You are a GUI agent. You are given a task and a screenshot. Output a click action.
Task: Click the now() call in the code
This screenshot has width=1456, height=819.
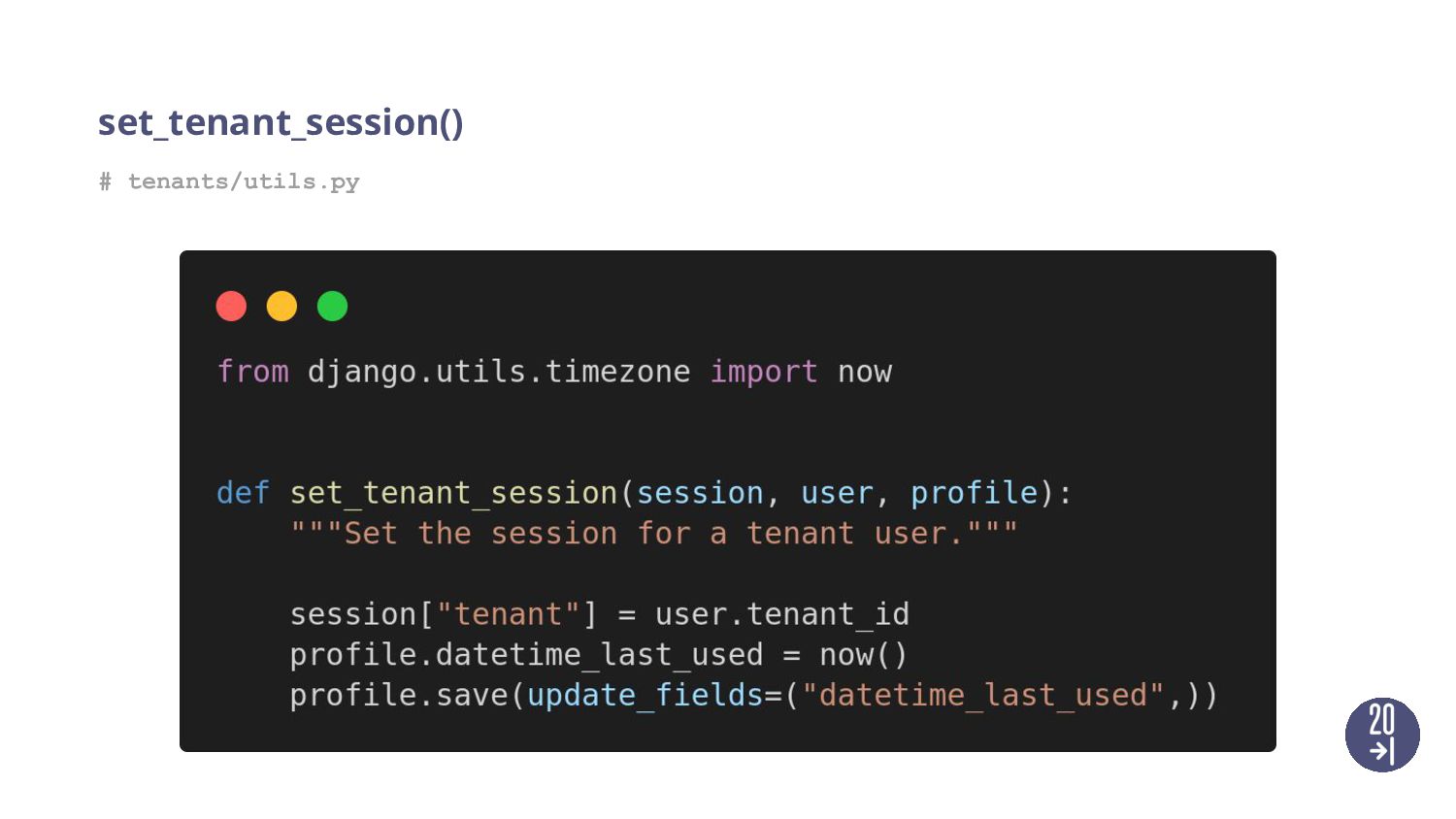click(x=863, y=655)
